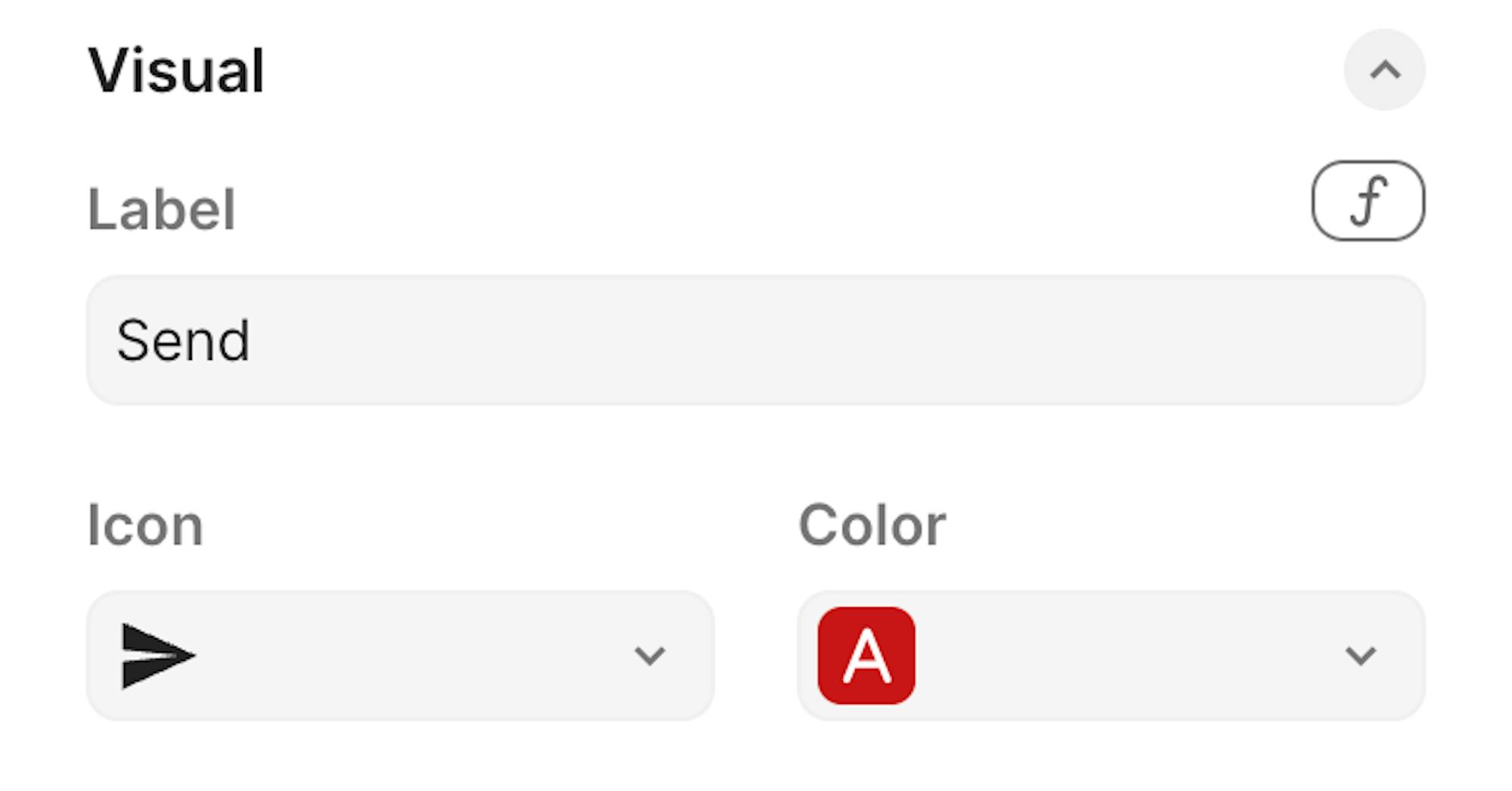This screenshot has height=791, width=1512.
Task: Click the cursive f function icon
Action: [1368, 201]
